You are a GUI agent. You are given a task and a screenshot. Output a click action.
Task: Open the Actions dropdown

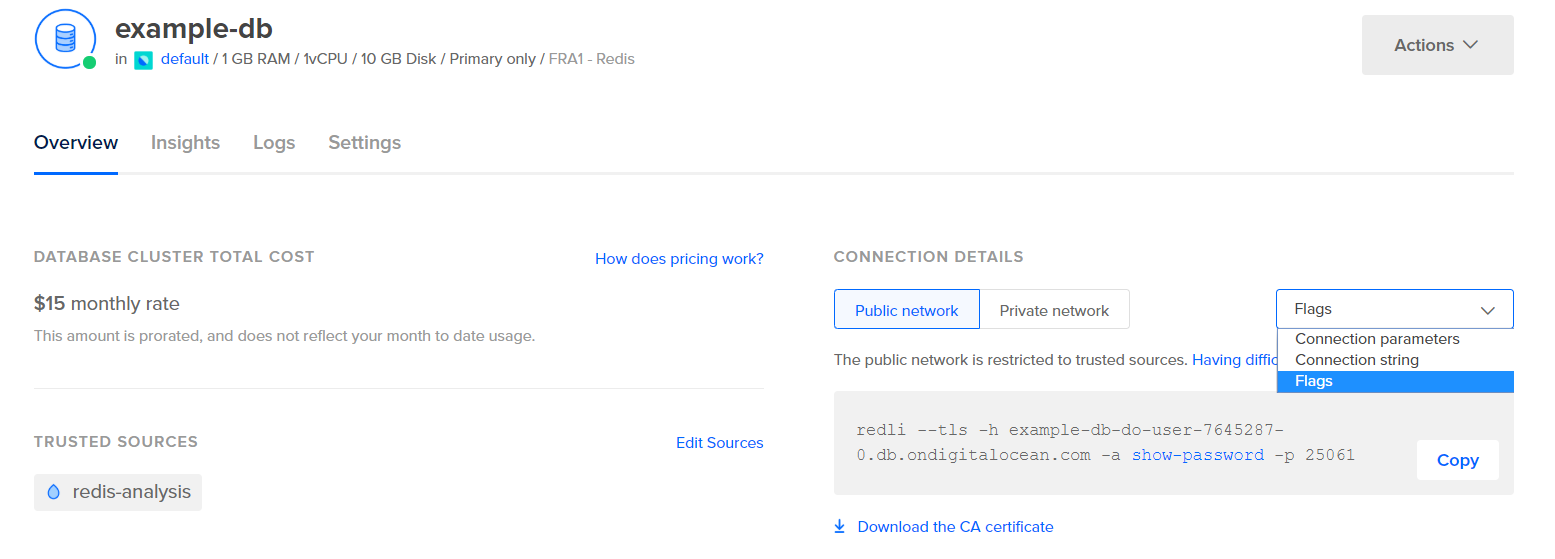pos(1437,45)
